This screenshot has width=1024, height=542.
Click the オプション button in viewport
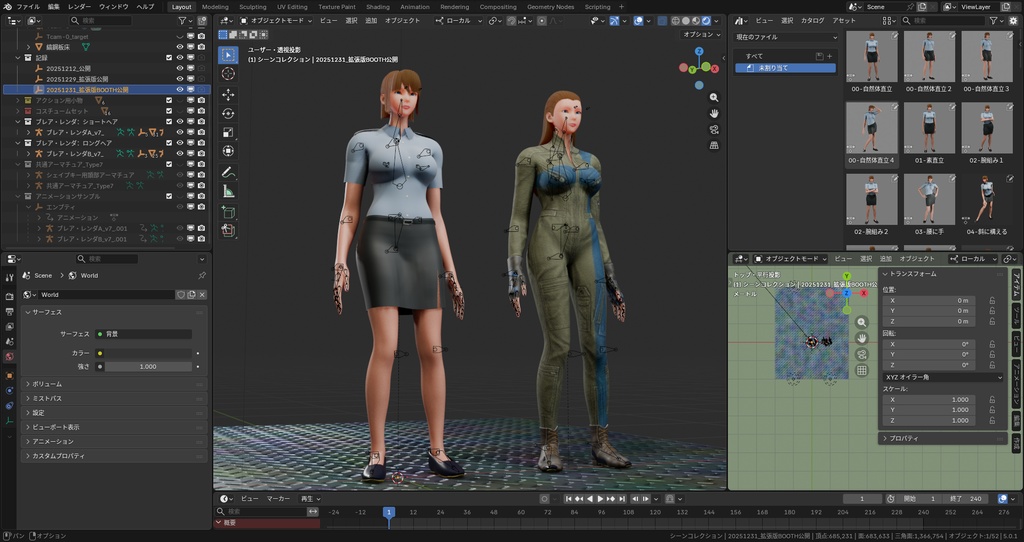pos(699,34)
